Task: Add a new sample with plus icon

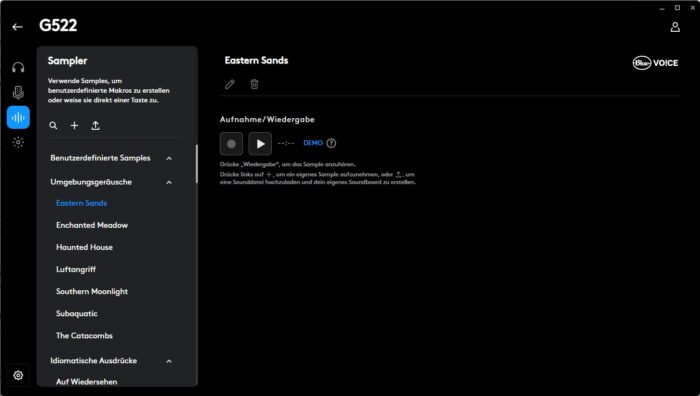Action: (74, 125)
